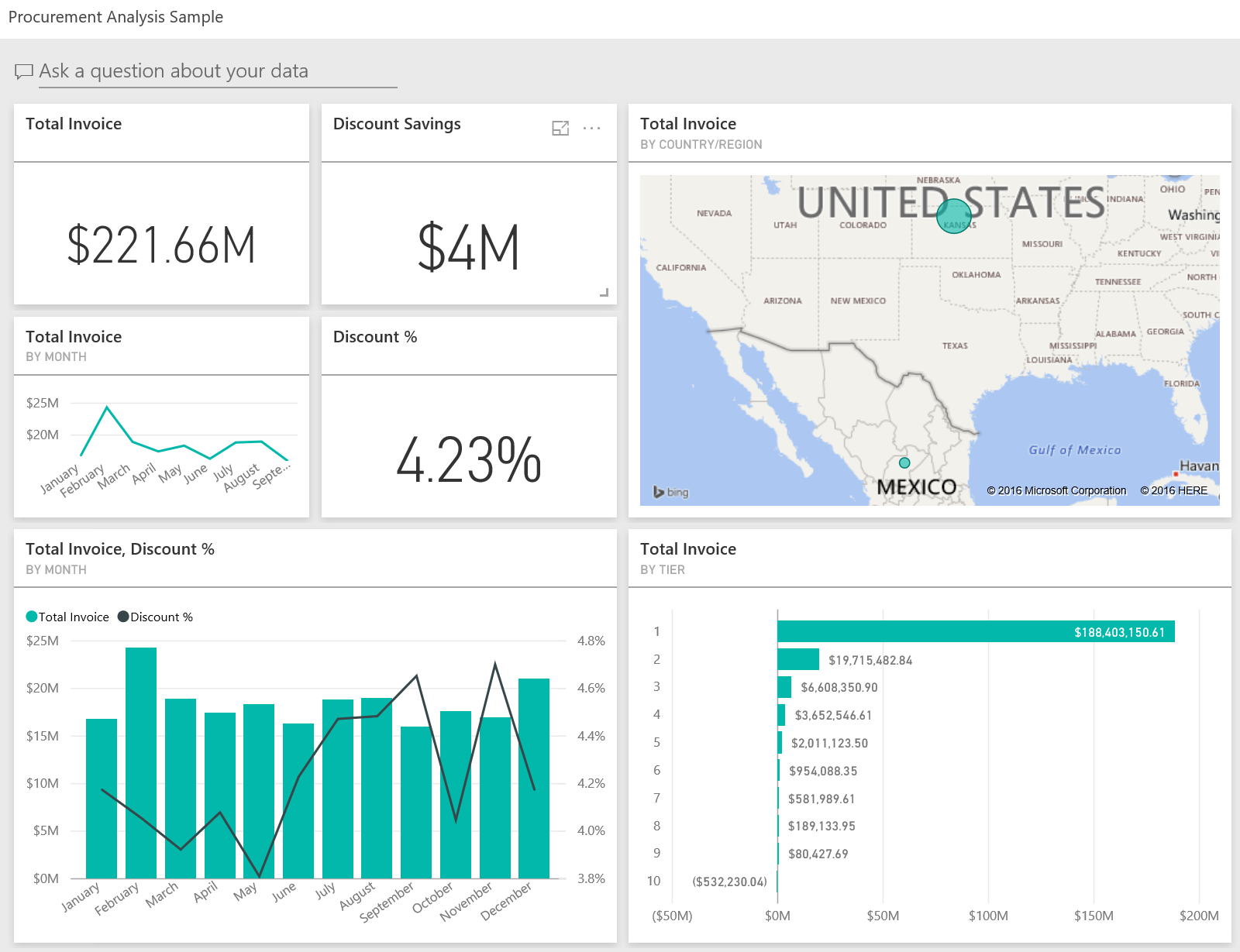The image size is (1240, 952).
Task: Click the Q&A speech bubble icon
Action: click(x=23, y=70)
